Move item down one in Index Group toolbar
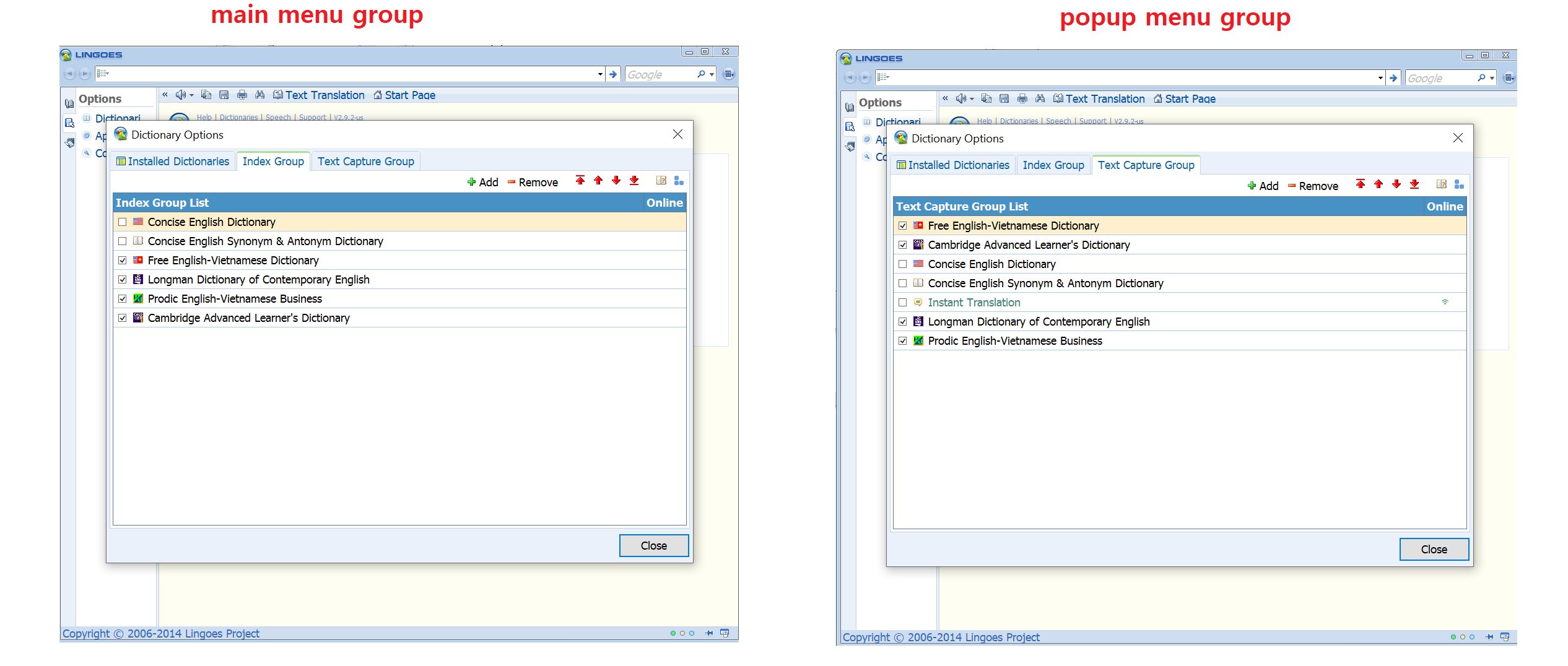The image size is (1568, 666). click(616, 181)
